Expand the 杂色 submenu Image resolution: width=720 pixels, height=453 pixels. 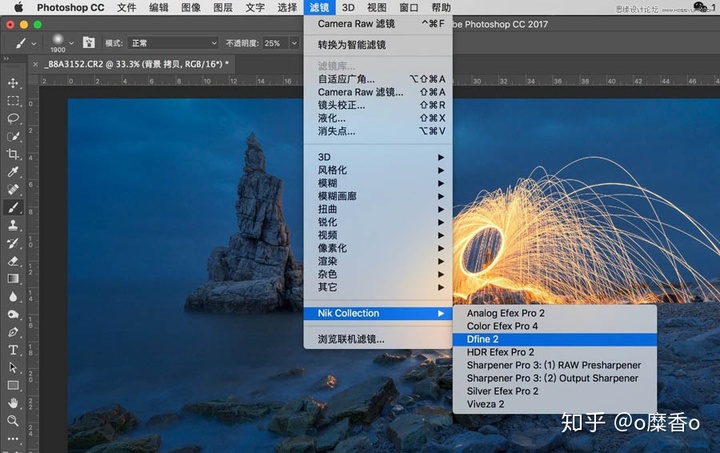coord(378,274)
